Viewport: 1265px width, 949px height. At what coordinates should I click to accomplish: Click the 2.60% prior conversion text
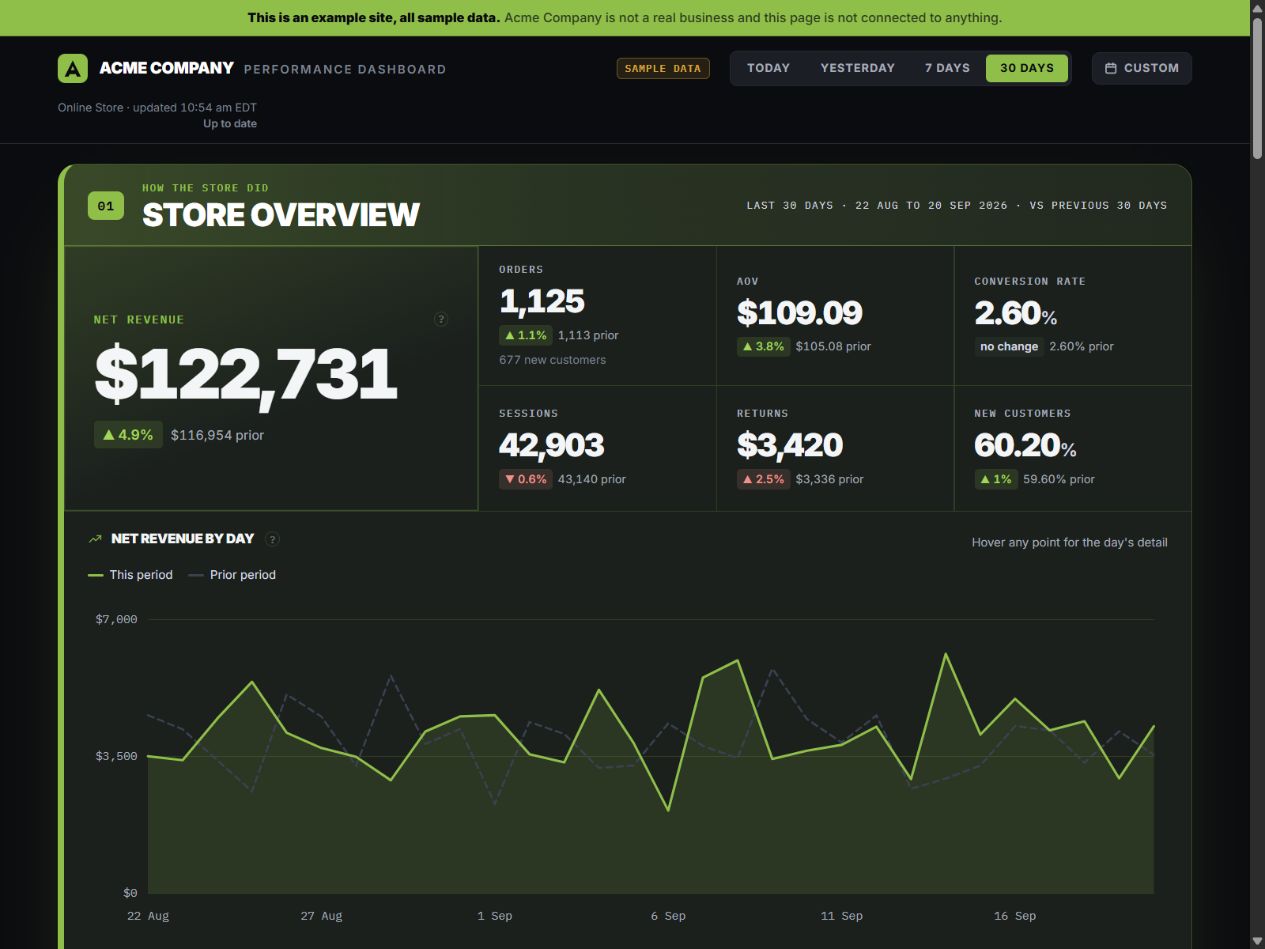(x=1082, y=346)
